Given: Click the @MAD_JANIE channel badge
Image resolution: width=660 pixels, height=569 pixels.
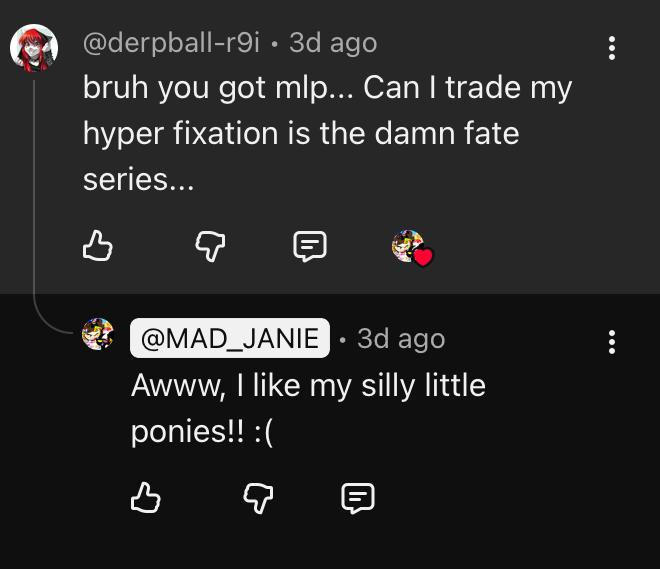Looking at the screenshot, I should point(229,338).
